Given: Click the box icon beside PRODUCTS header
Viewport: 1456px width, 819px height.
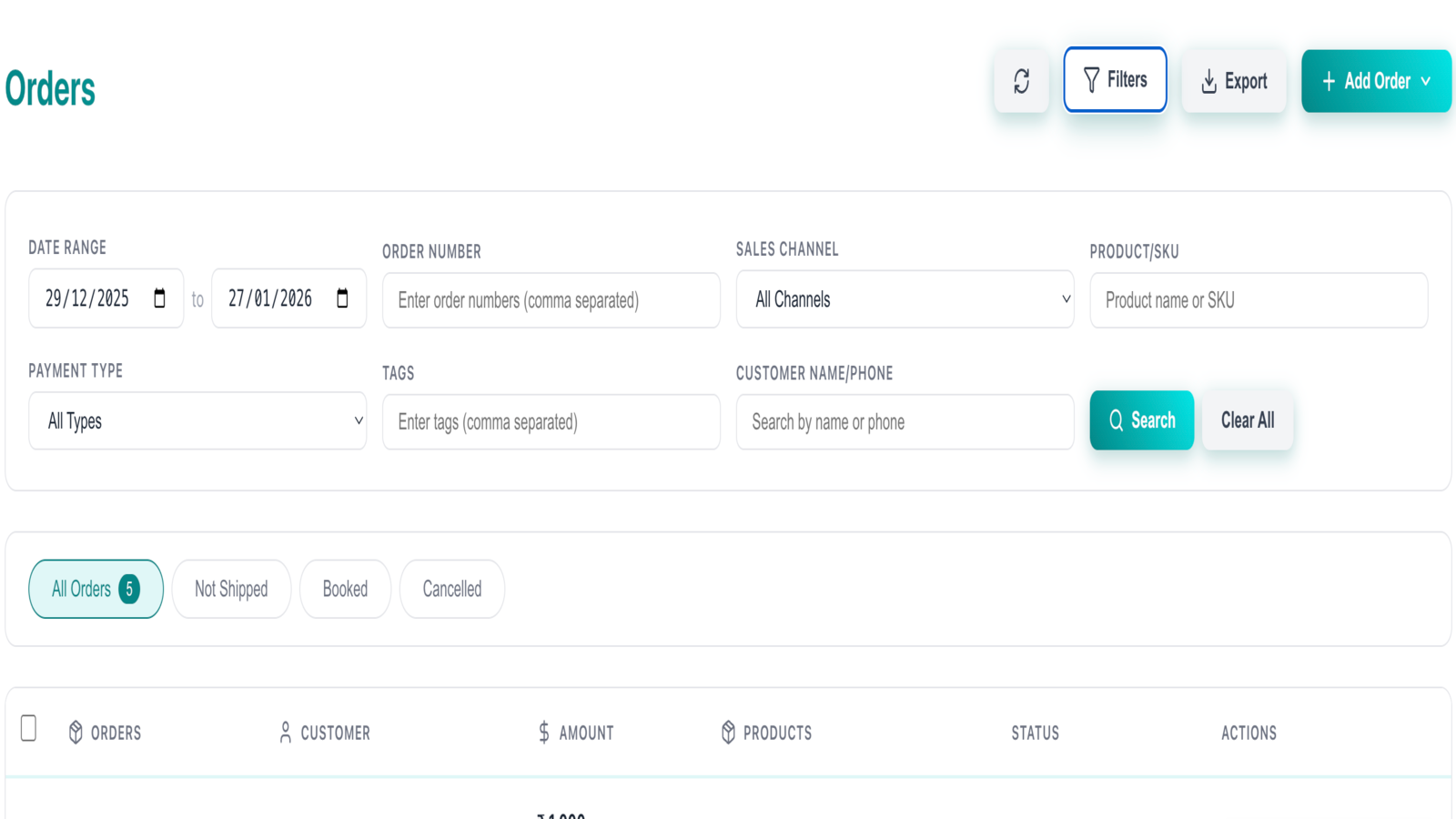Looking at the screenshot, I should pos(728,733).
